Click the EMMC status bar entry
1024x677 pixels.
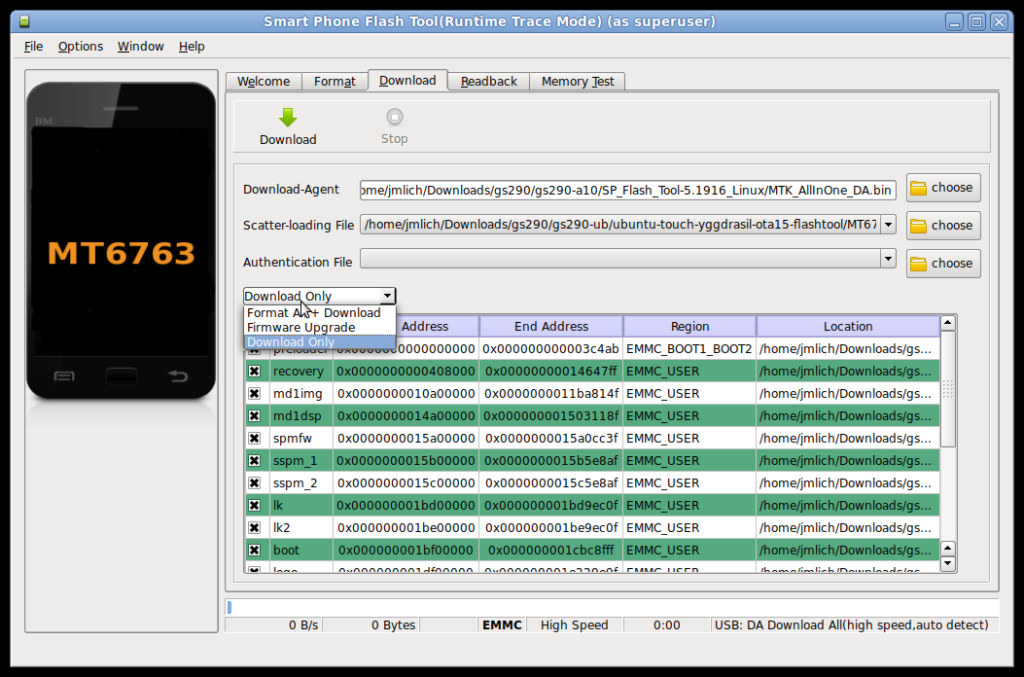pos(502,625)
